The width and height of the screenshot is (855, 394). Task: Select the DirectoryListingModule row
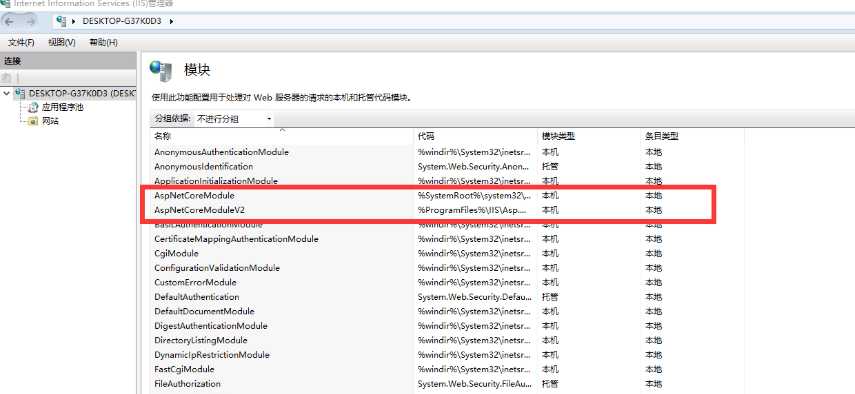pos(447,340)
